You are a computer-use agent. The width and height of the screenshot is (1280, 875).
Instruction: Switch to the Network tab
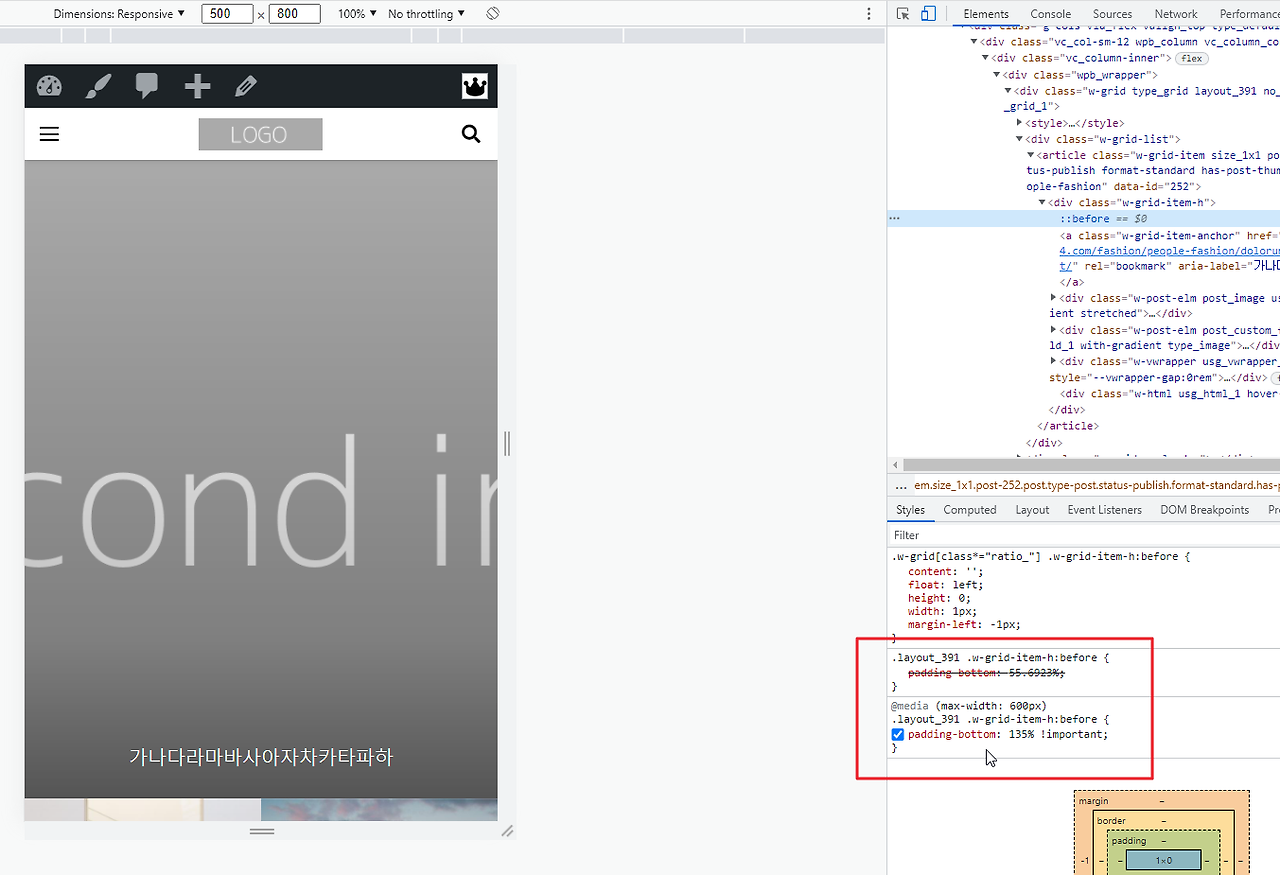pyautogui.click(x=1176, y=14)
